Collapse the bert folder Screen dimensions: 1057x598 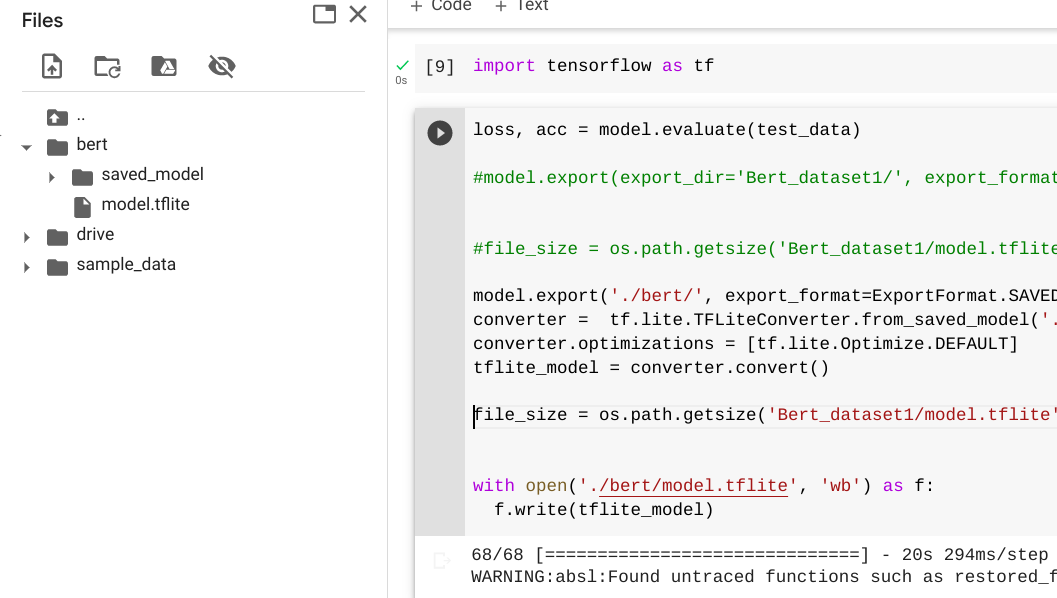point(27,144)
